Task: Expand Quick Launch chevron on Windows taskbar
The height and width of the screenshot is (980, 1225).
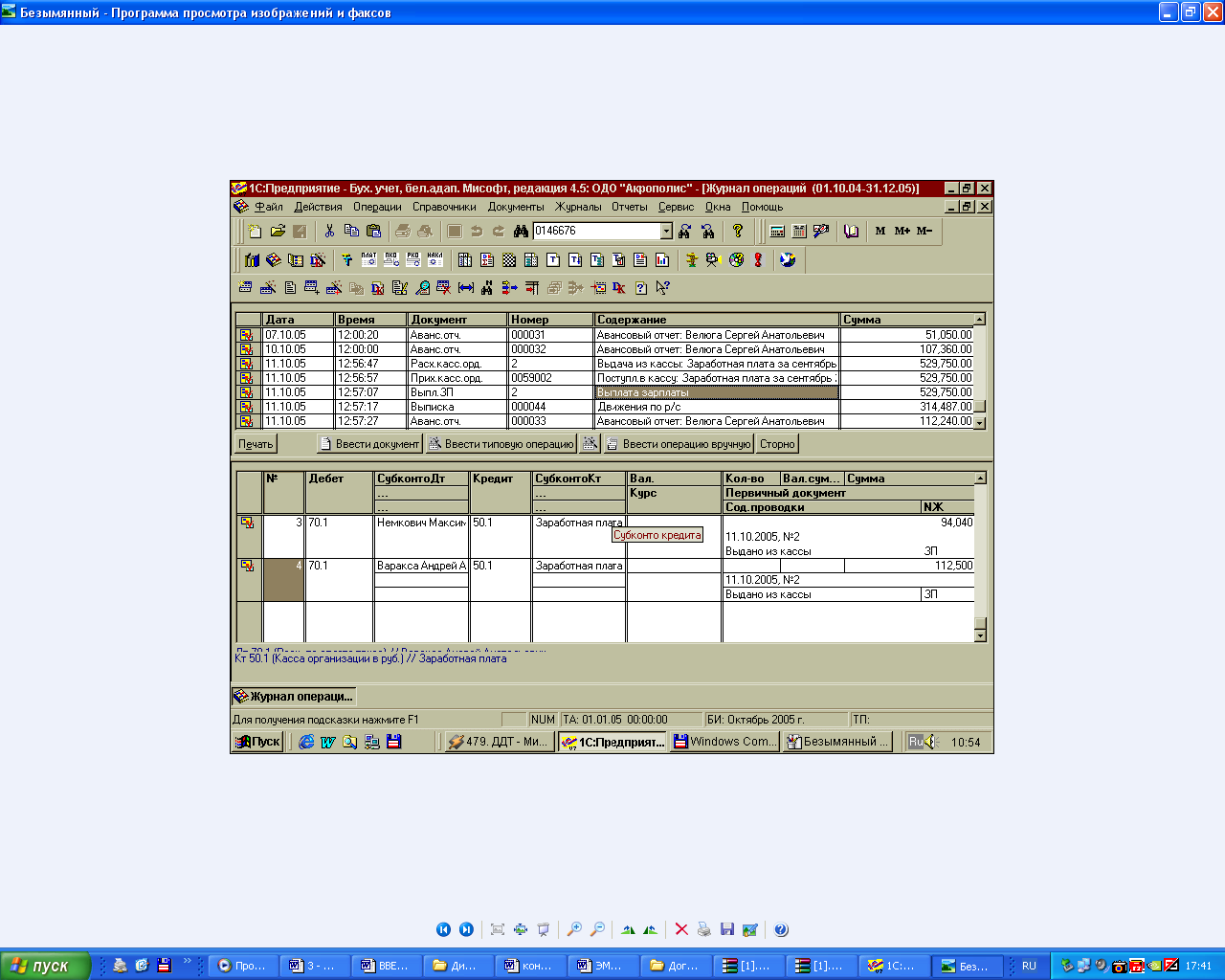Action: click(187, 962)
